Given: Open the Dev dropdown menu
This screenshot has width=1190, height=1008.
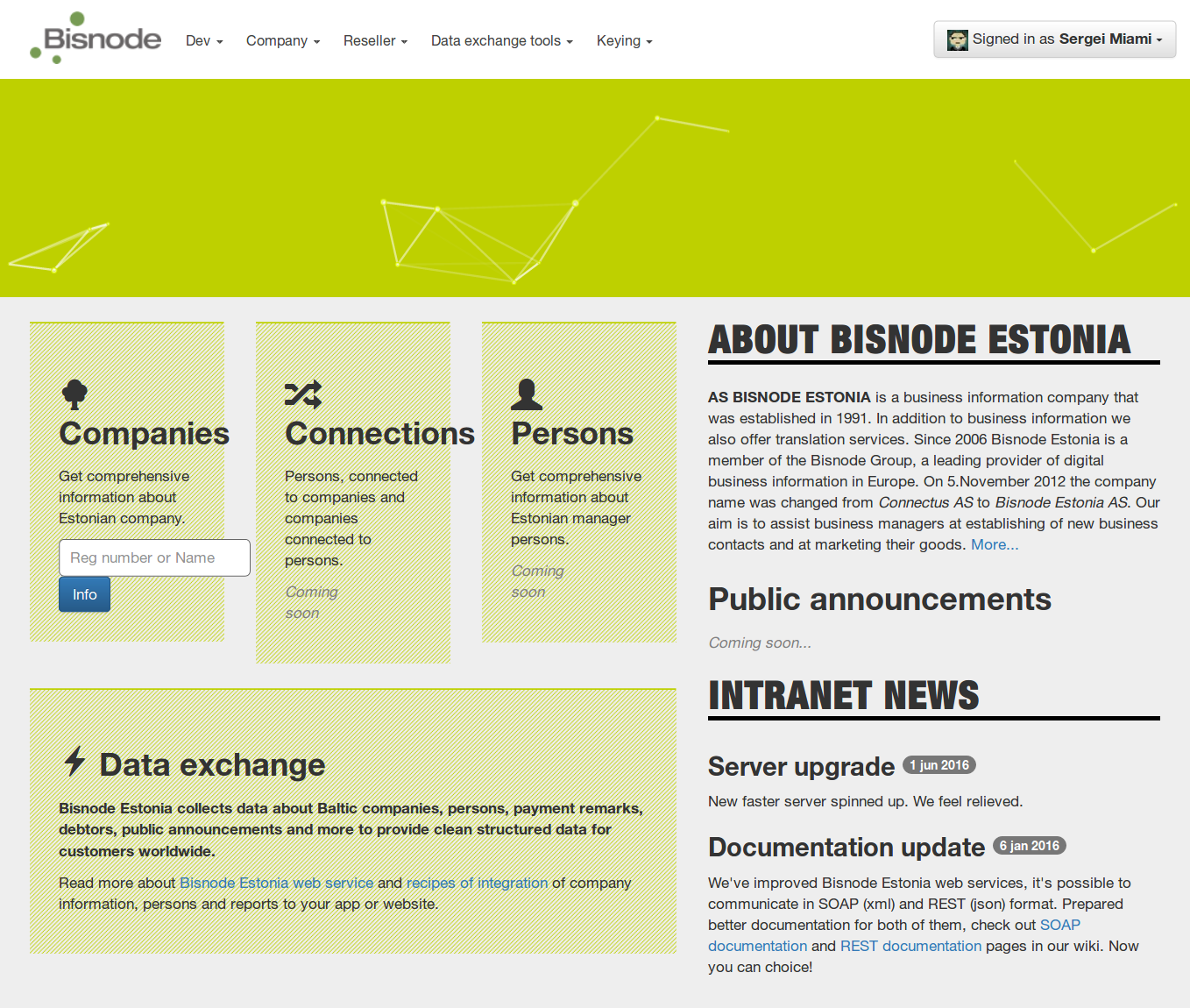Looking at the screenshot, I should point(204,40).
